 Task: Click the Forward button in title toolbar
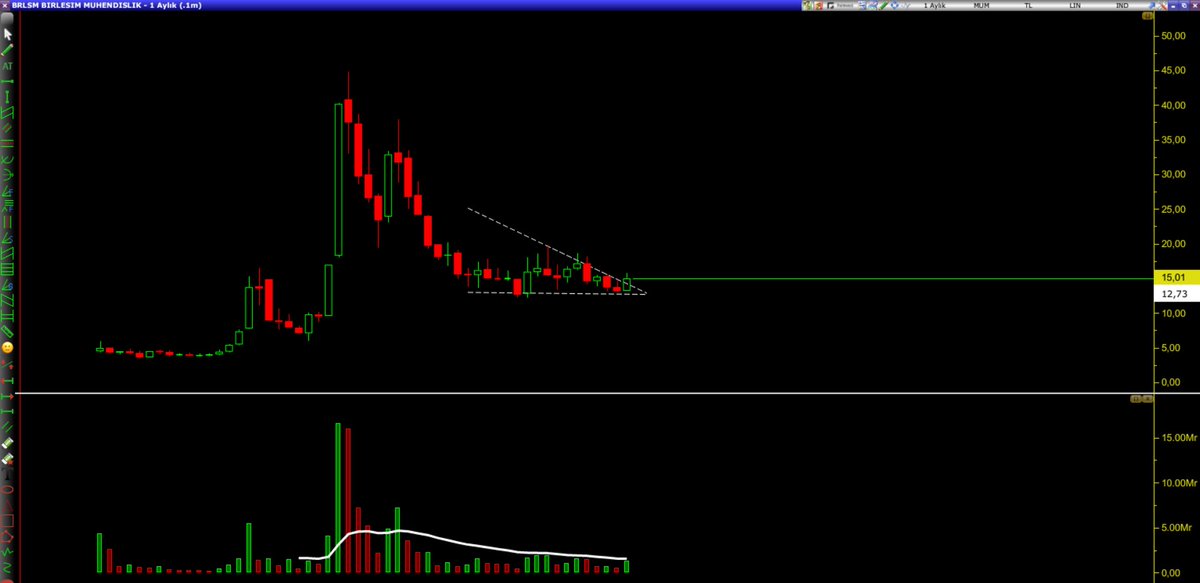point(845,6)
